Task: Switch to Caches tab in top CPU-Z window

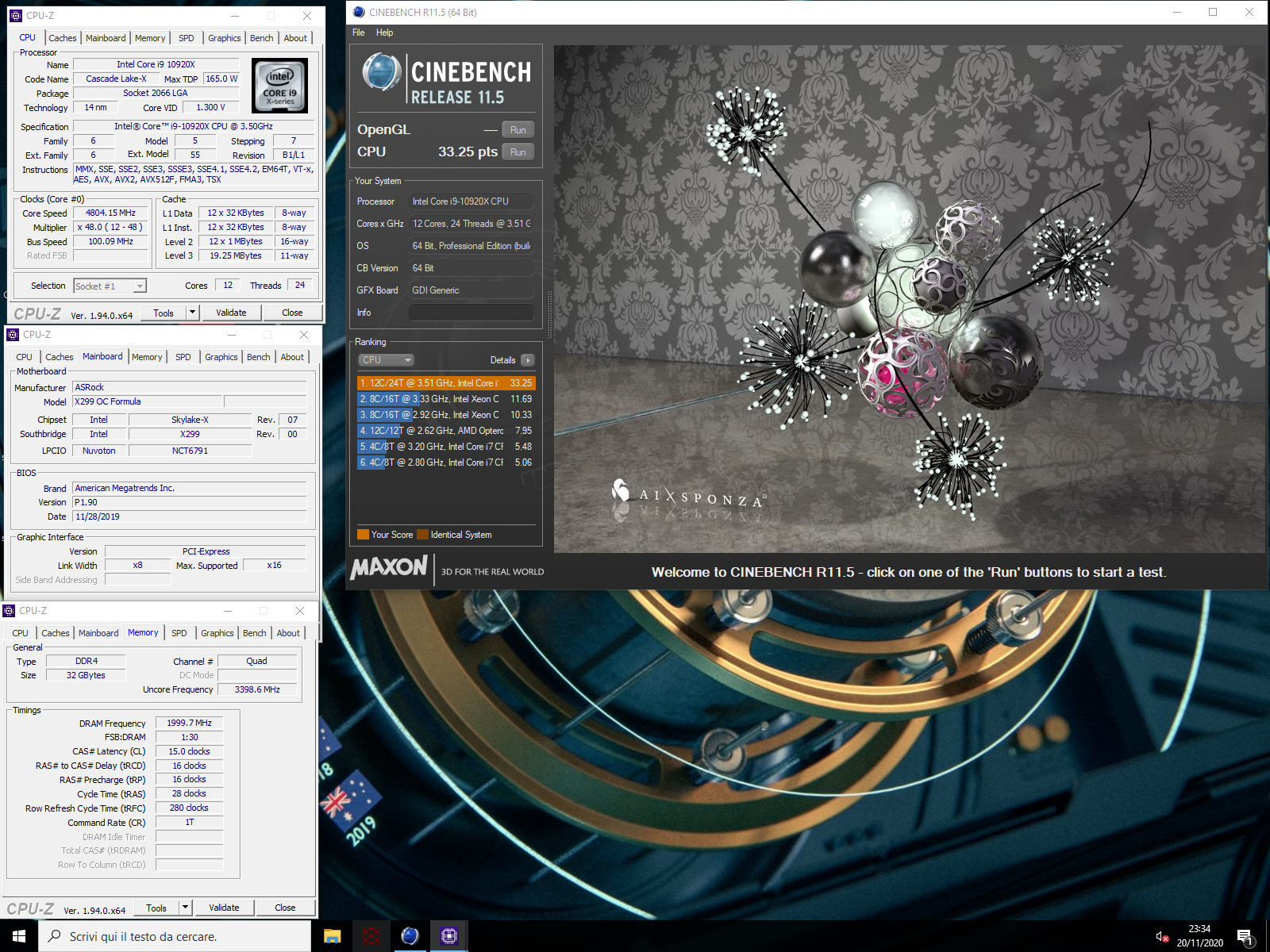Action: (63, 38)
